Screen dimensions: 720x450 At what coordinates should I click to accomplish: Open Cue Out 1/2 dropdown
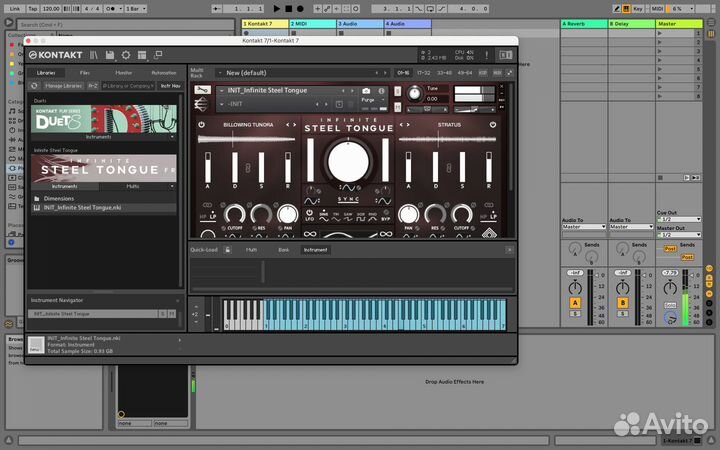click(679, 219)
